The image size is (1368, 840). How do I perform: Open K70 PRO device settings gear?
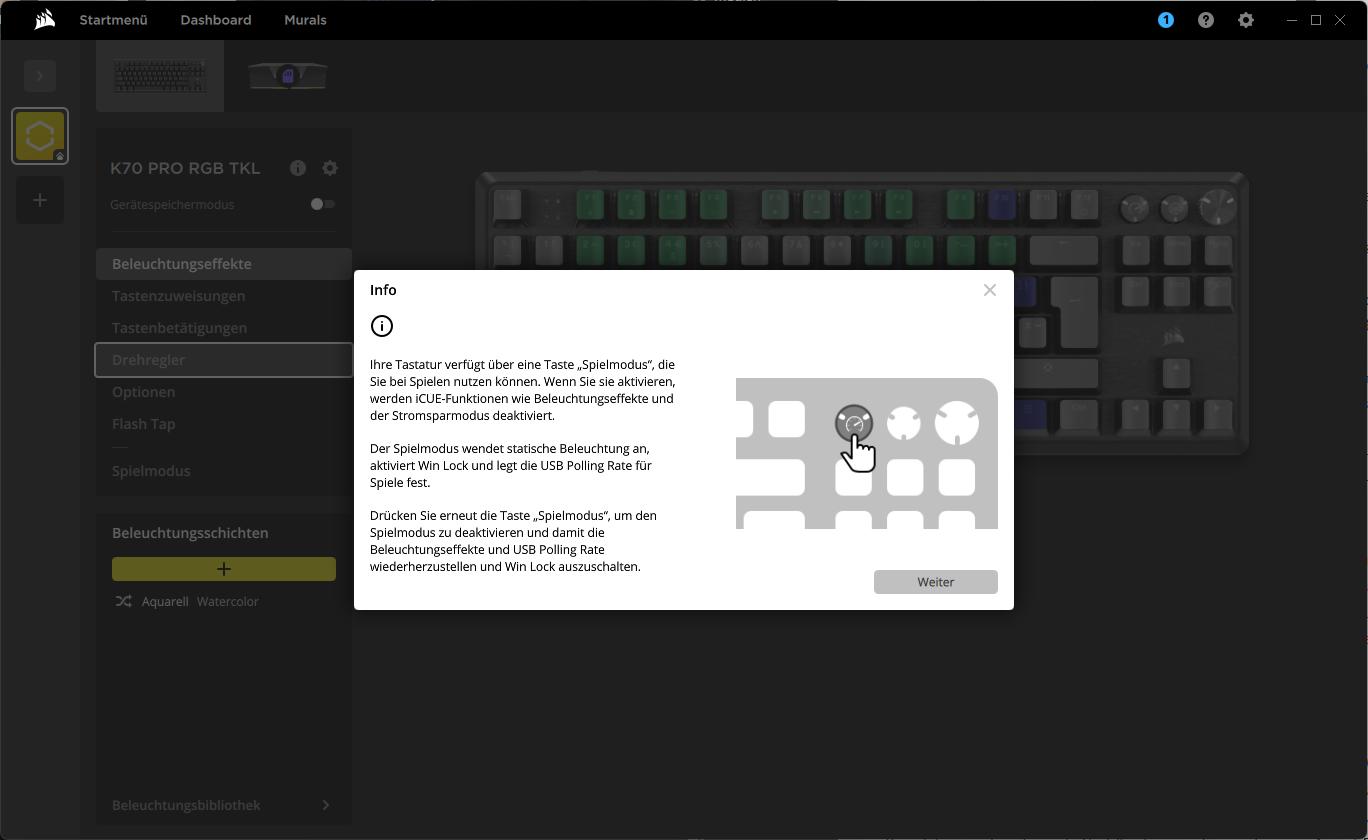330,168
